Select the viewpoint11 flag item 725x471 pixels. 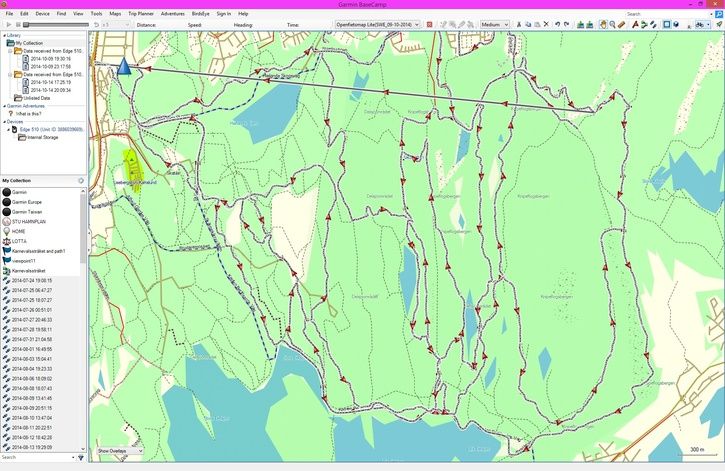click(24, 261)
